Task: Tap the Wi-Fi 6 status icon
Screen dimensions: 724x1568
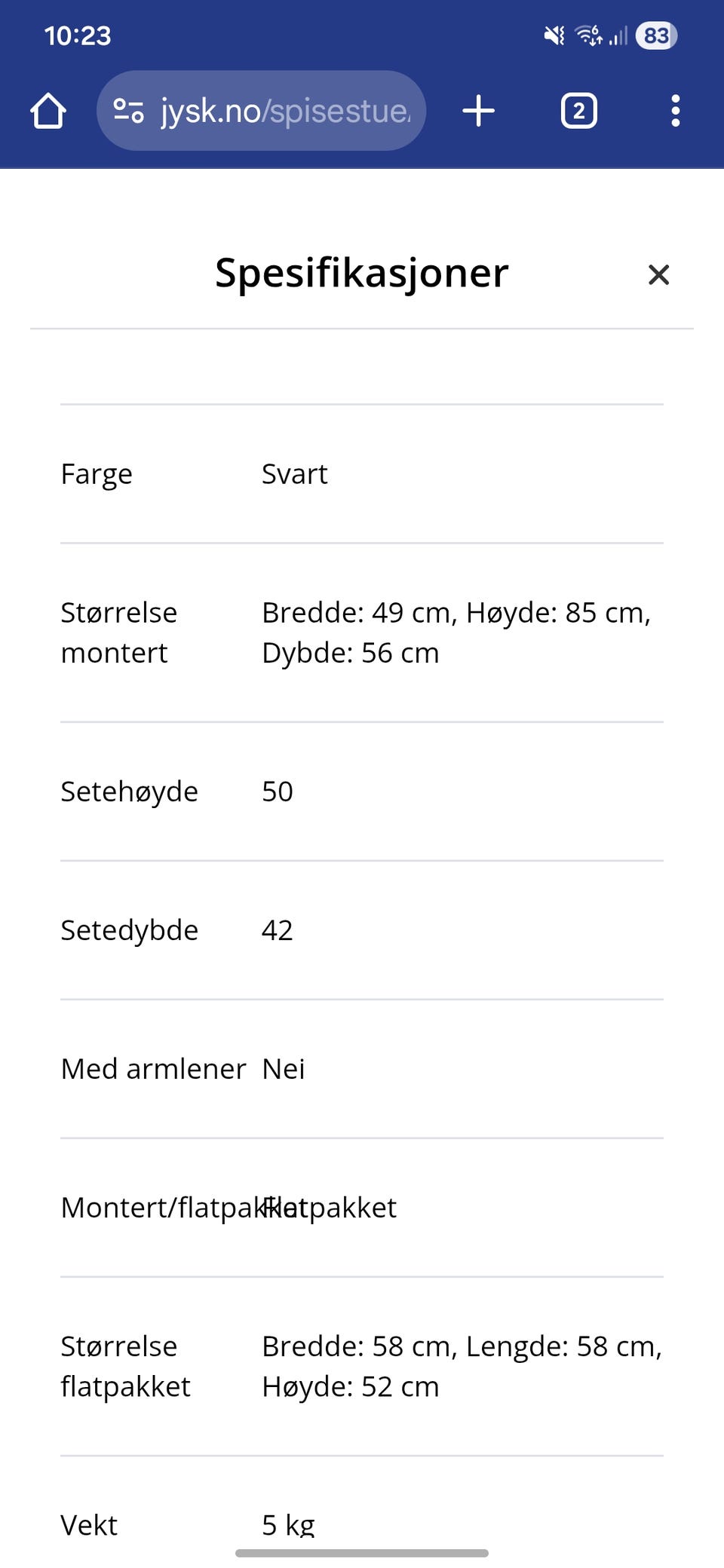Action: (x=588, y=35)
